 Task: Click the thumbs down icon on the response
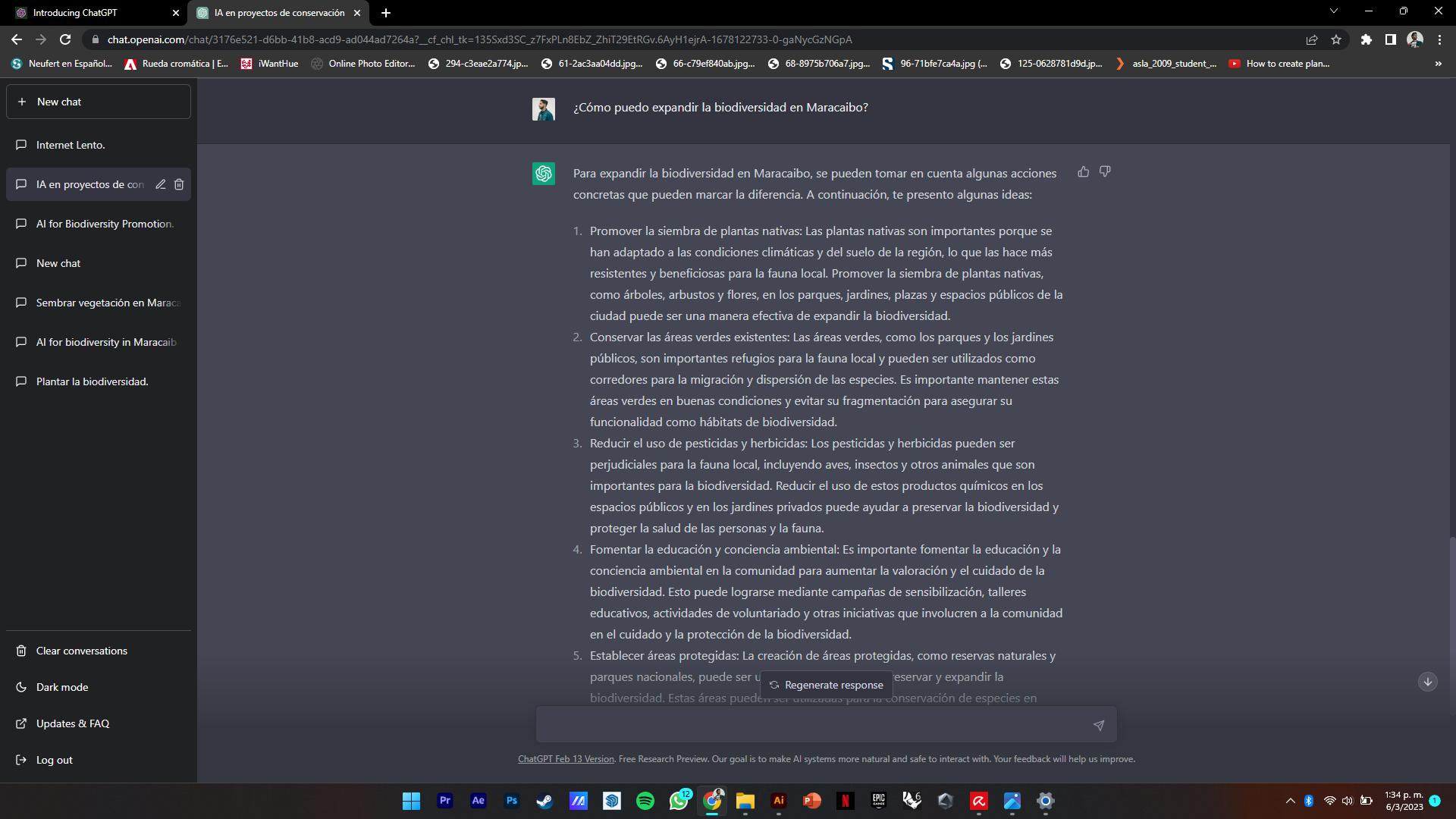click(1105, 172)
